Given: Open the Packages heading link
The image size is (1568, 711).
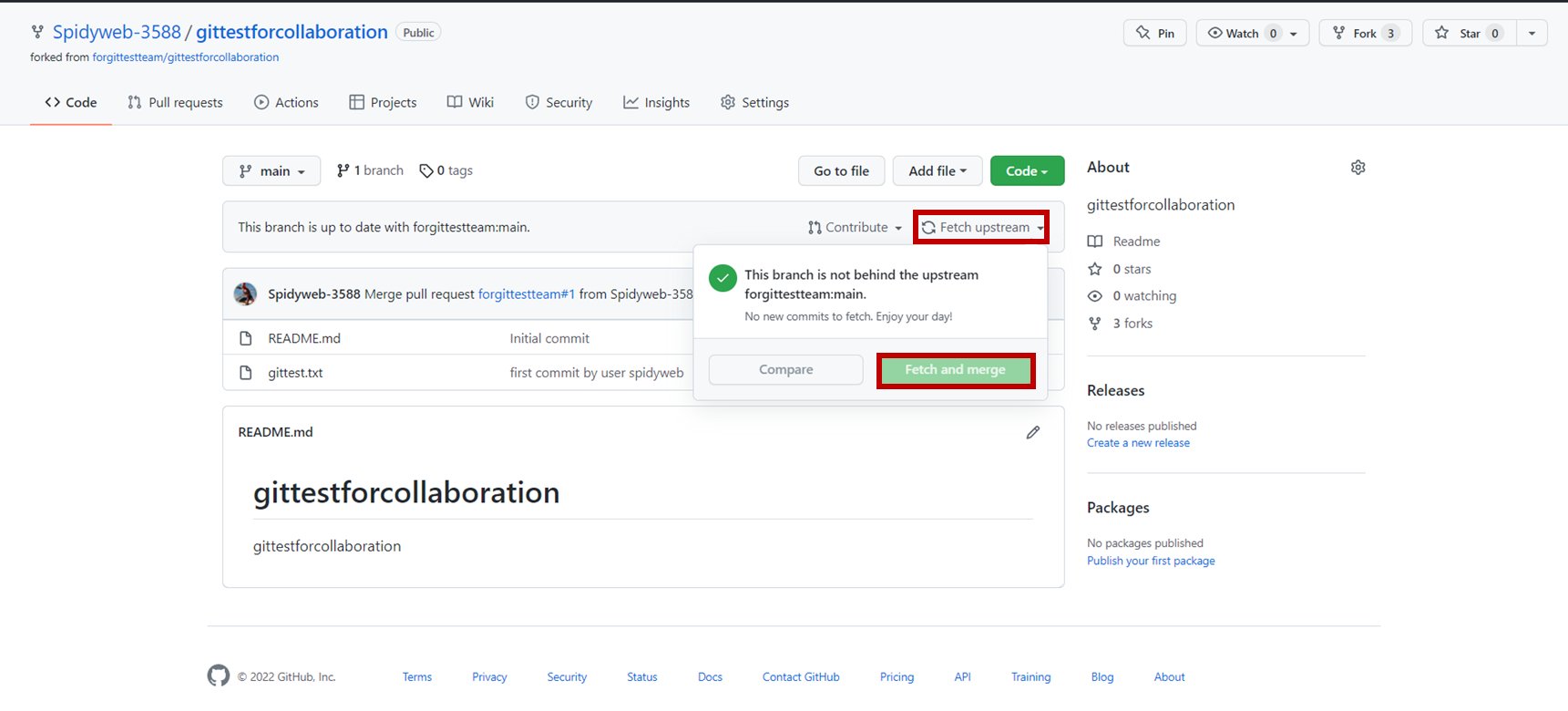Looking at the screenshot, I should [x=1118, y=508].
